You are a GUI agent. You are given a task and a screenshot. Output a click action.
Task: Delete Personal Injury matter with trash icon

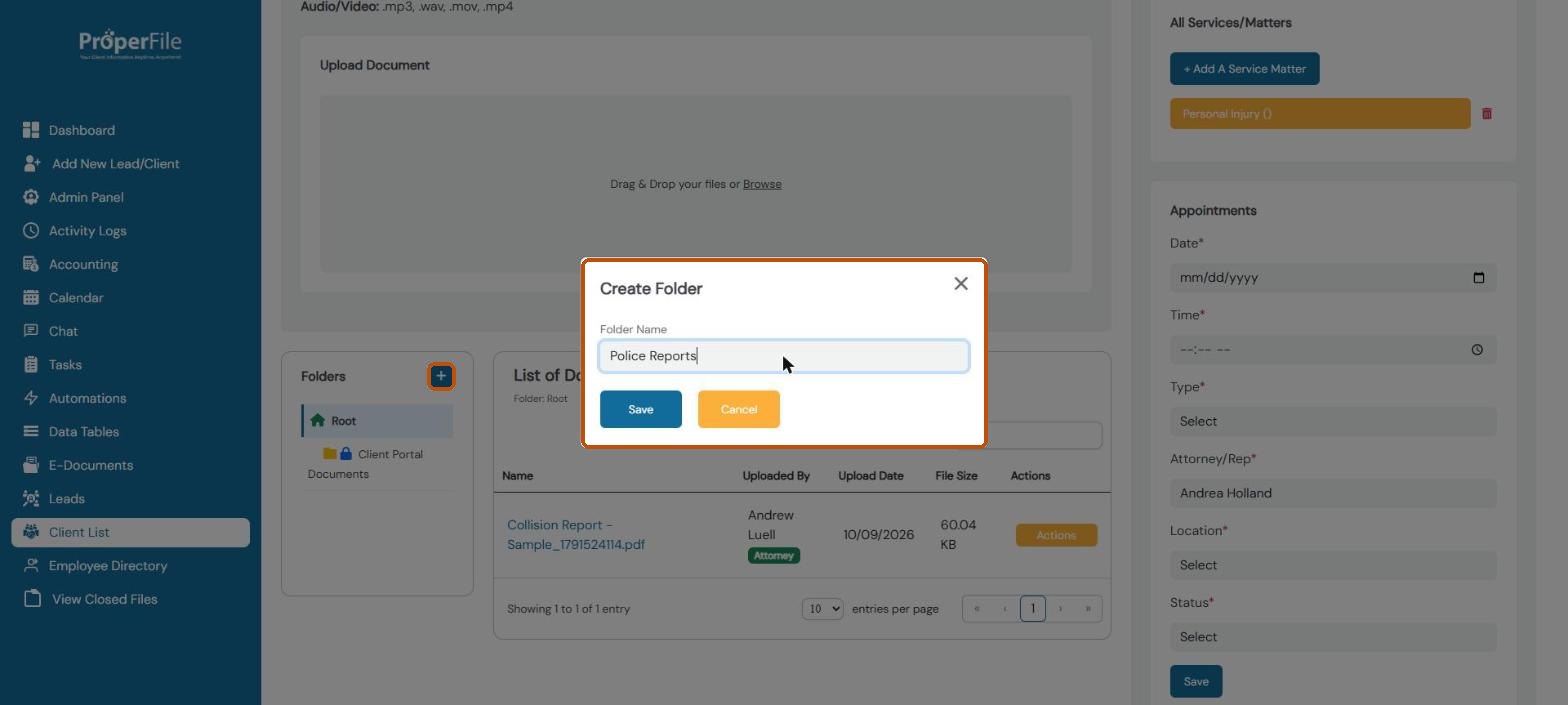tap(1486, 114)
